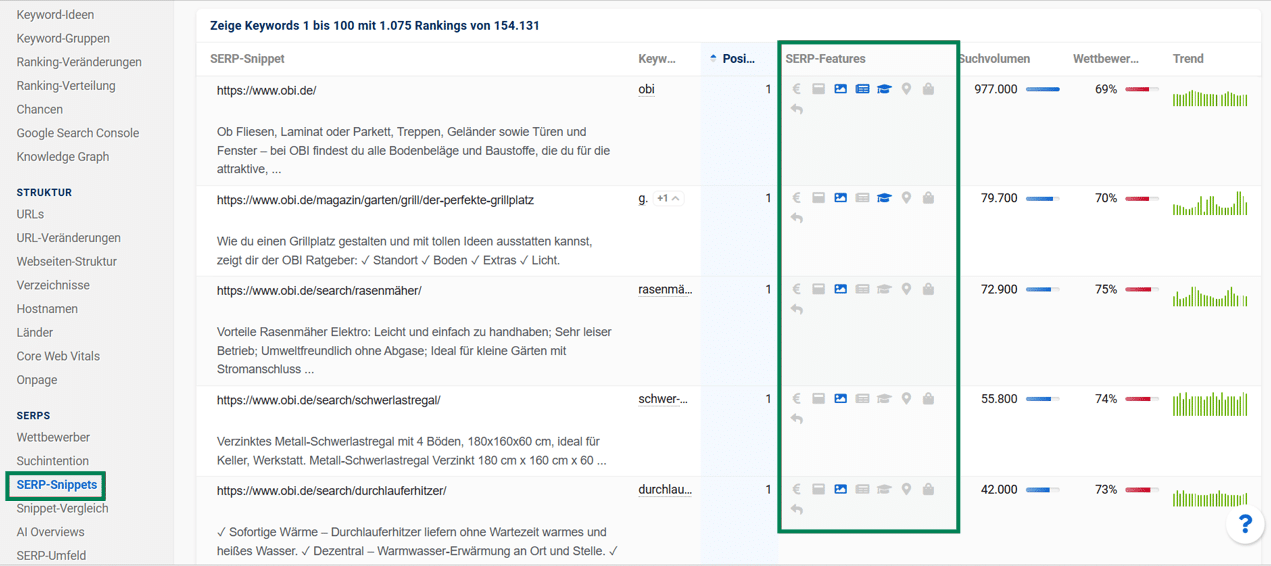Go to AI Overviews in the sidebar
This screenshot has width=1271, height=566.
(x=50, y=532)
